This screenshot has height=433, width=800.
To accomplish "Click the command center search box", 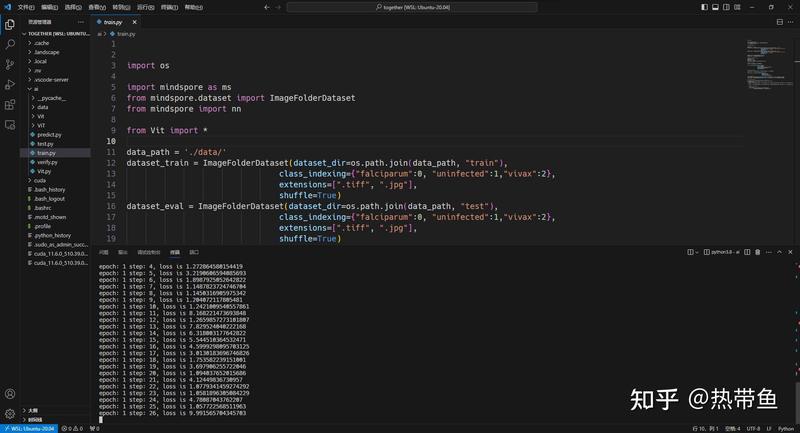I will pyautogui.click(x=413, y=6).
